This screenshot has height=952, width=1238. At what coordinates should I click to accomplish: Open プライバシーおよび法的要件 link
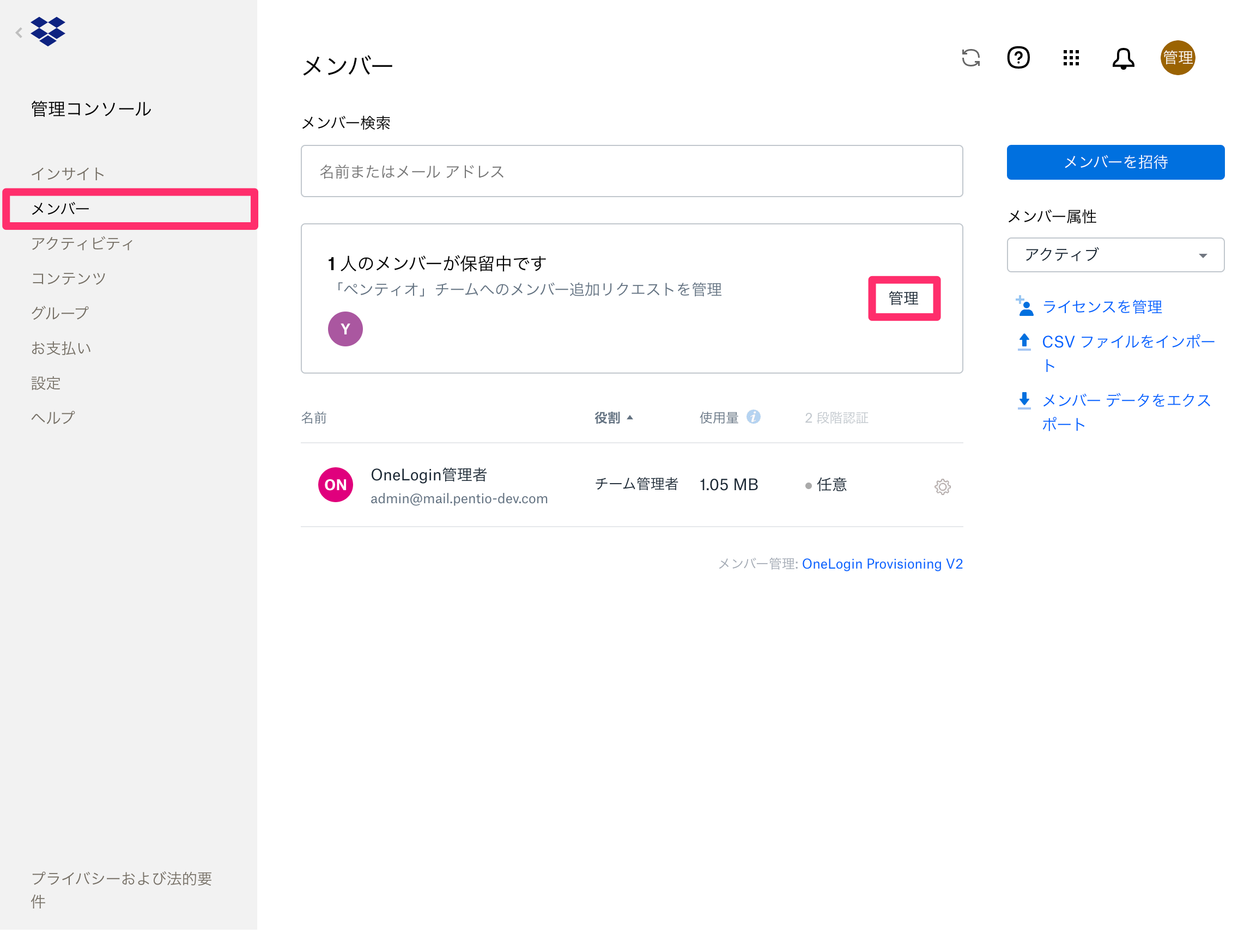[x=121, y=889]
